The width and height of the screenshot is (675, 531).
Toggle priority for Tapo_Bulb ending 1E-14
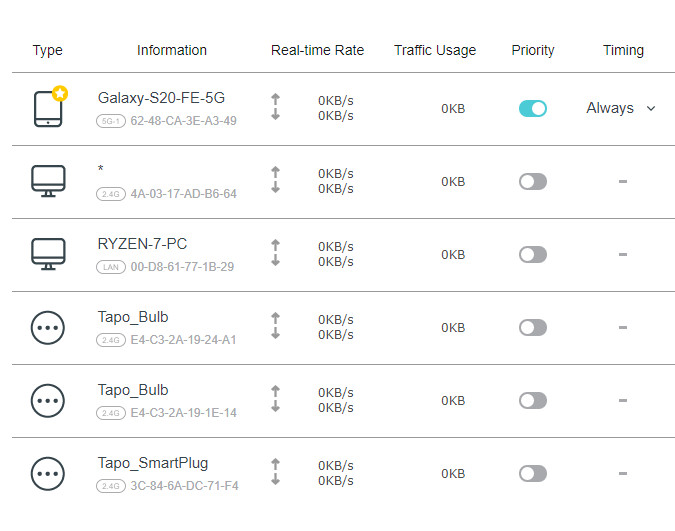(x=533, y=400)
